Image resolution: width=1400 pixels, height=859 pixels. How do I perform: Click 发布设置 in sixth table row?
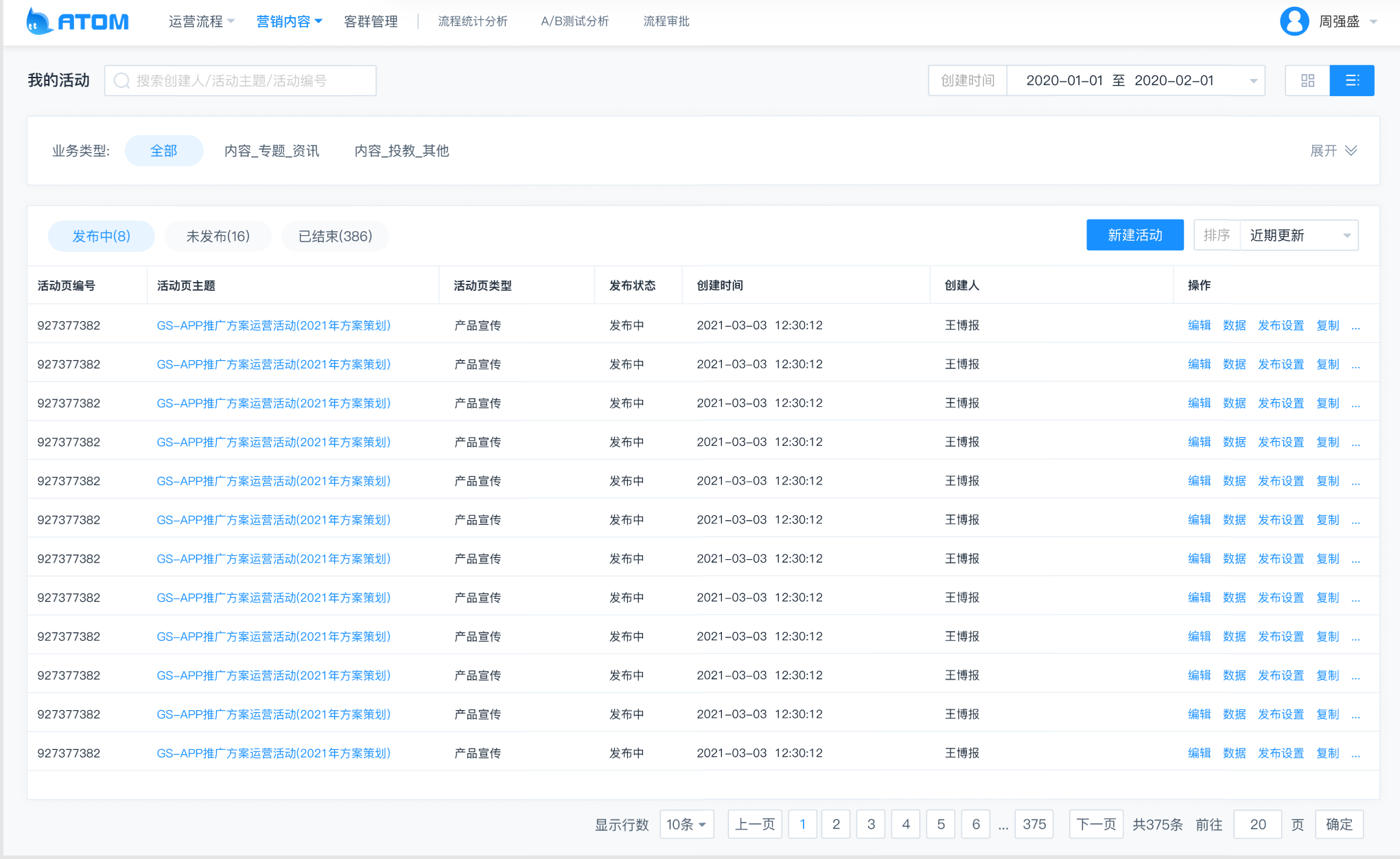tap(1281, 520)
